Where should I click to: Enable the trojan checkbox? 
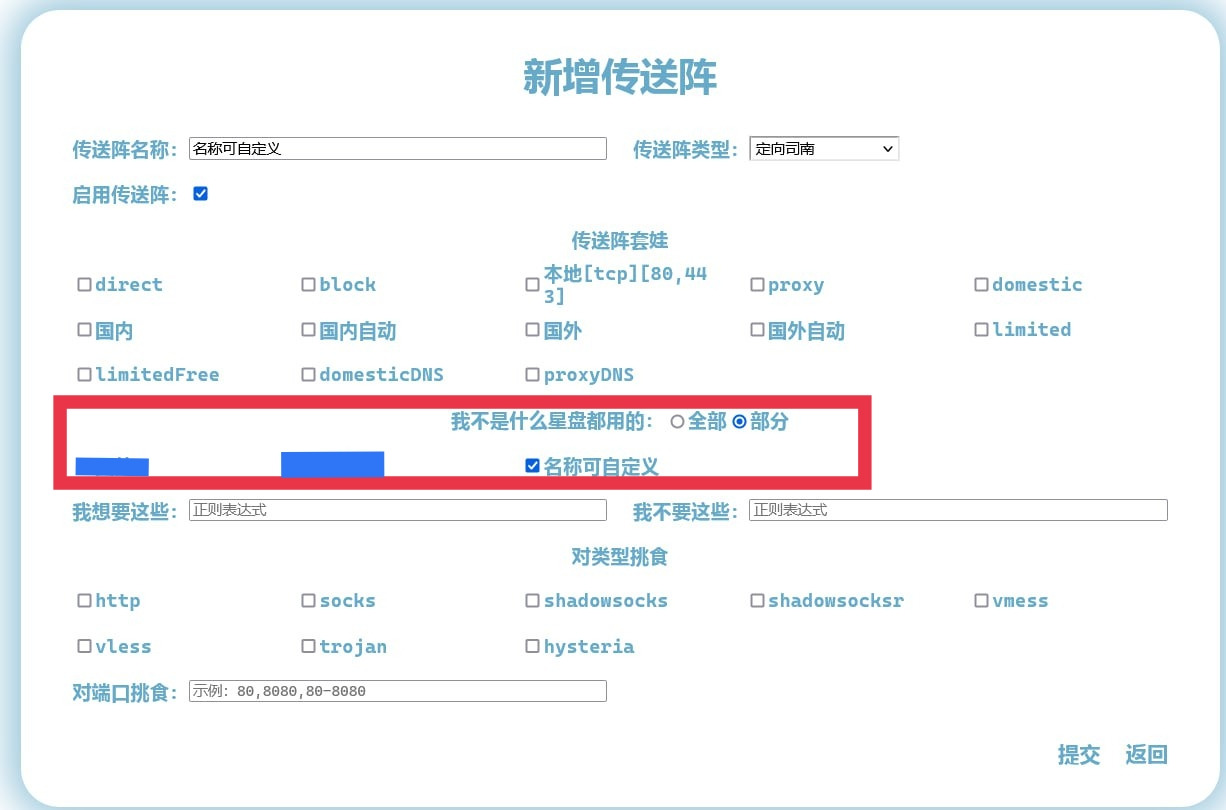click(309, 647)
